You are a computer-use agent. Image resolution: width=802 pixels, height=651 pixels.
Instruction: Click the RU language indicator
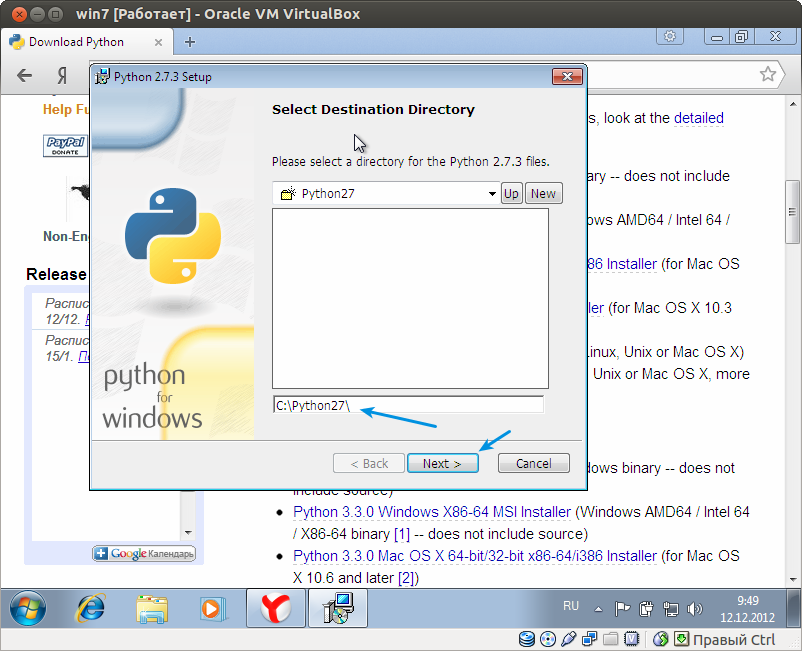click(x=571, y=606)
